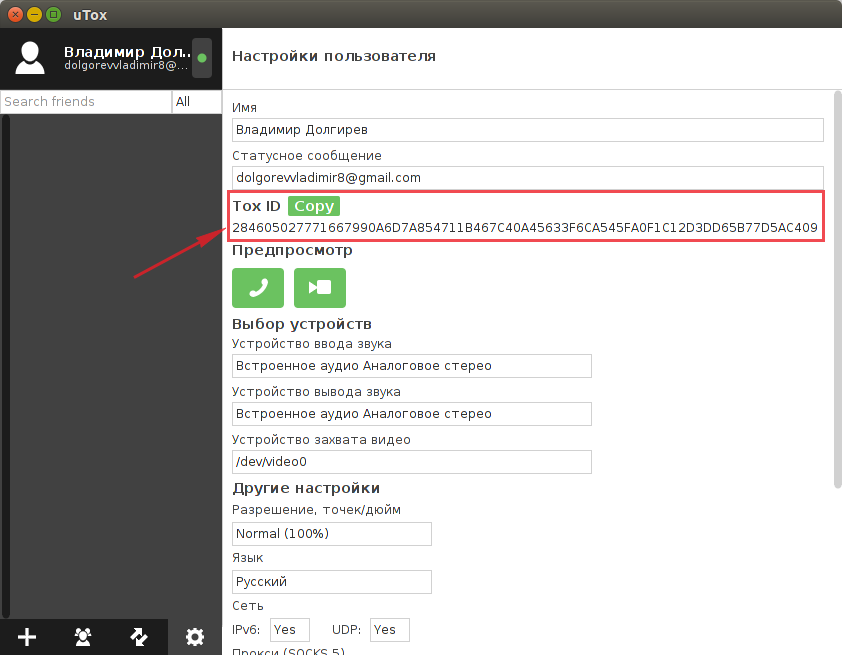Edit the status message email field
Image resolution: width=842 pixels, height=655 pixels.
(x=528, y=178)
